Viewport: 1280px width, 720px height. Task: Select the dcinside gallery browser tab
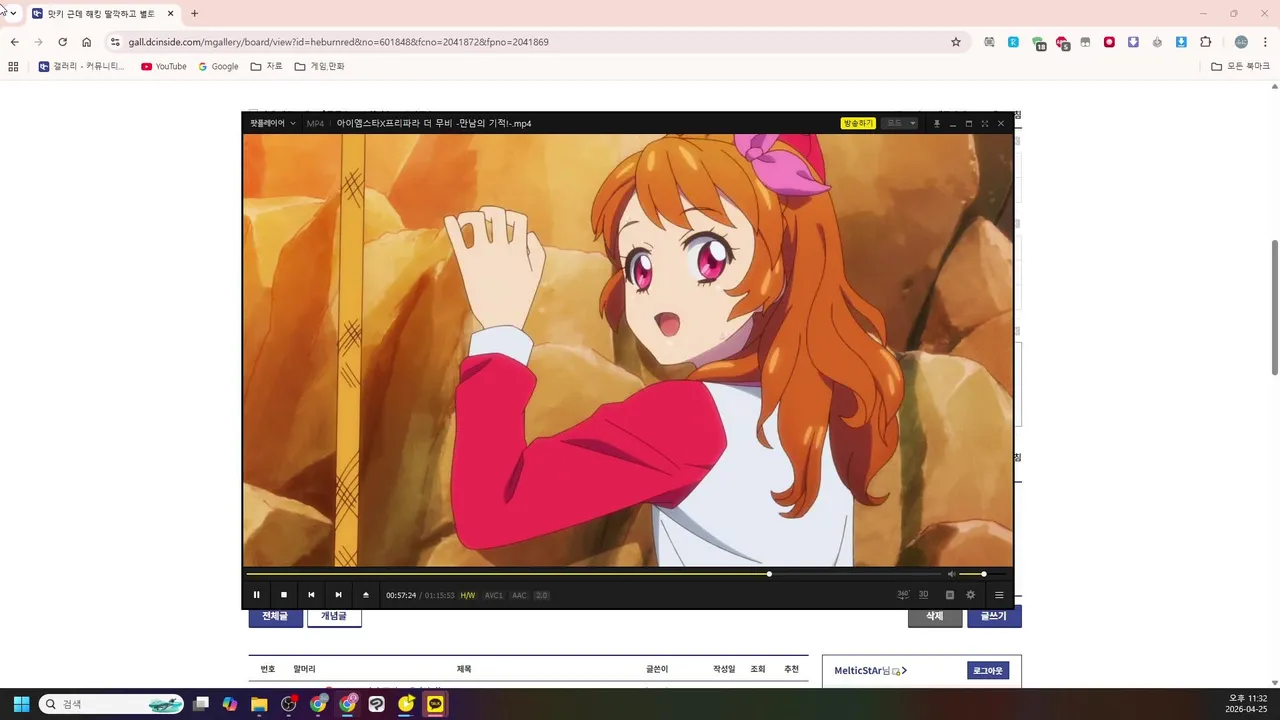(104, 14)
